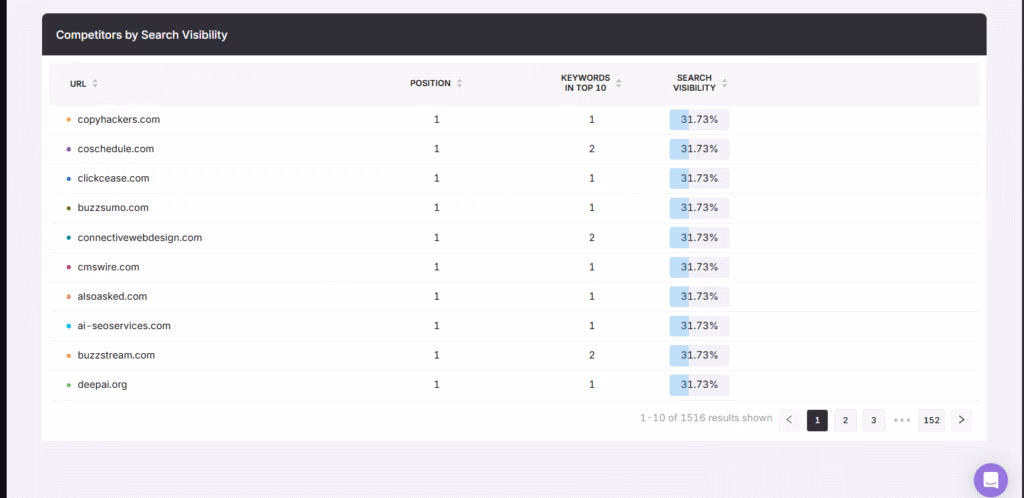
Task: Sort table by URL column arrows
Action: (95, 84)
